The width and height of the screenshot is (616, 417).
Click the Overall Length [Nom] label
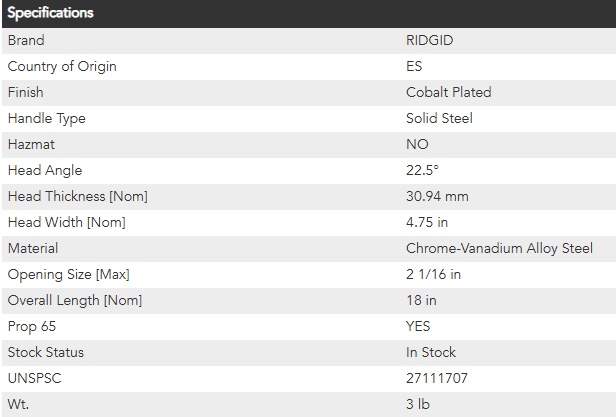[75, 300]
